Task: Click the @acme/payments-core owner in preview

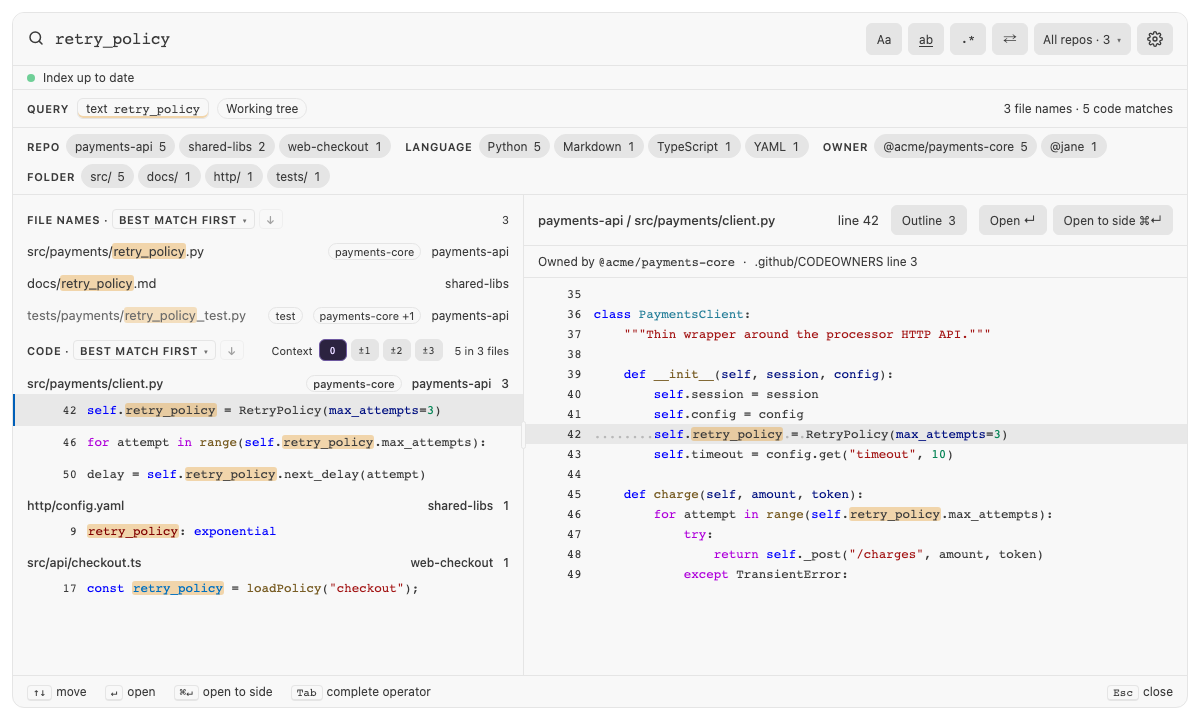Action: pos(666,262)
